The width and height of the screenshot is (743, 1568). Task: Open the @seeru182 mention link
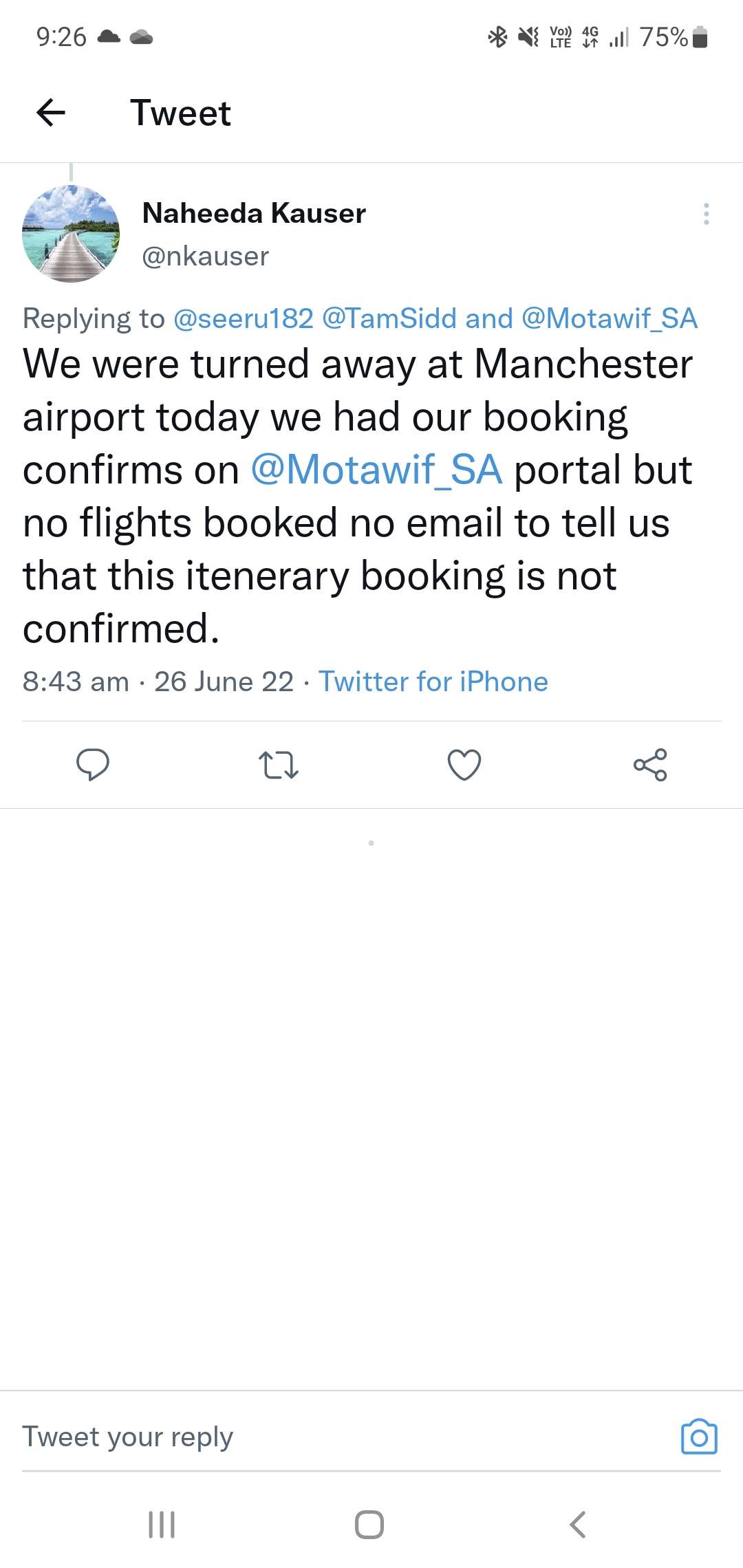pos(244,318)
